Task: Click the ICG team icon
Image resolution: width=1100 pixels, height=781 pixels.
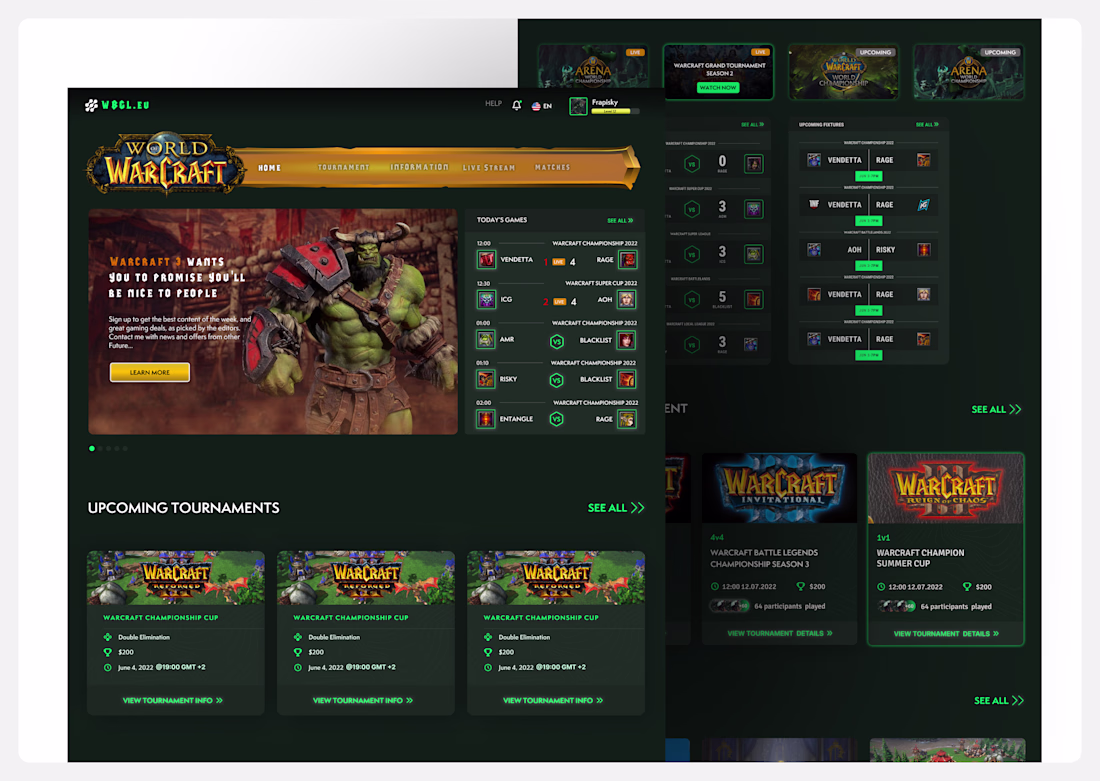Action: tap(486, 300)
